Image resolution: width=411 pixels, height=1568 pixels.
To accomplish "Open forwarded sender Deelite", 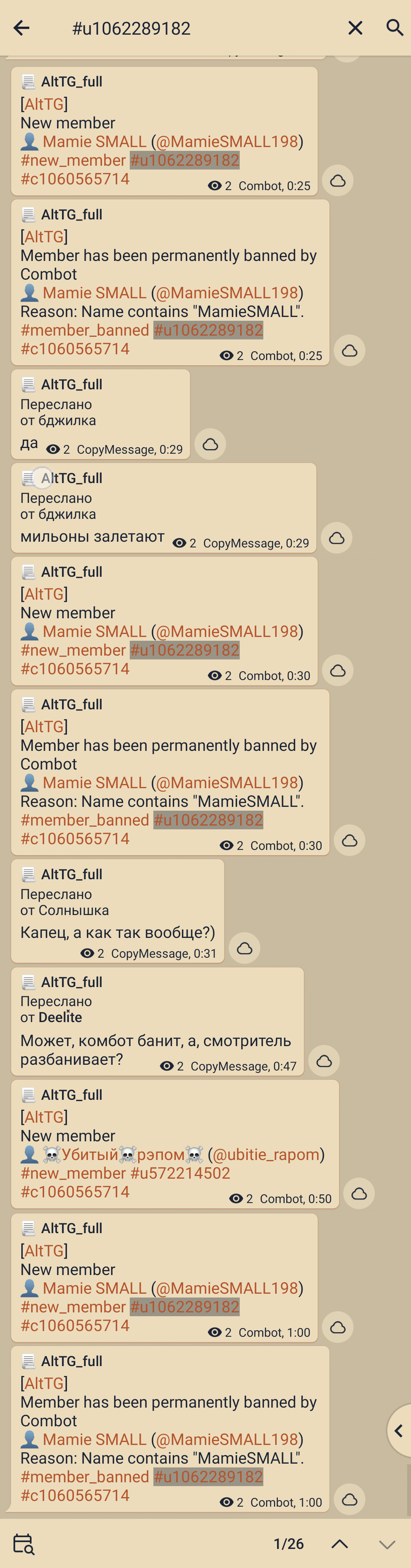I will click(x=60, y=1017).
